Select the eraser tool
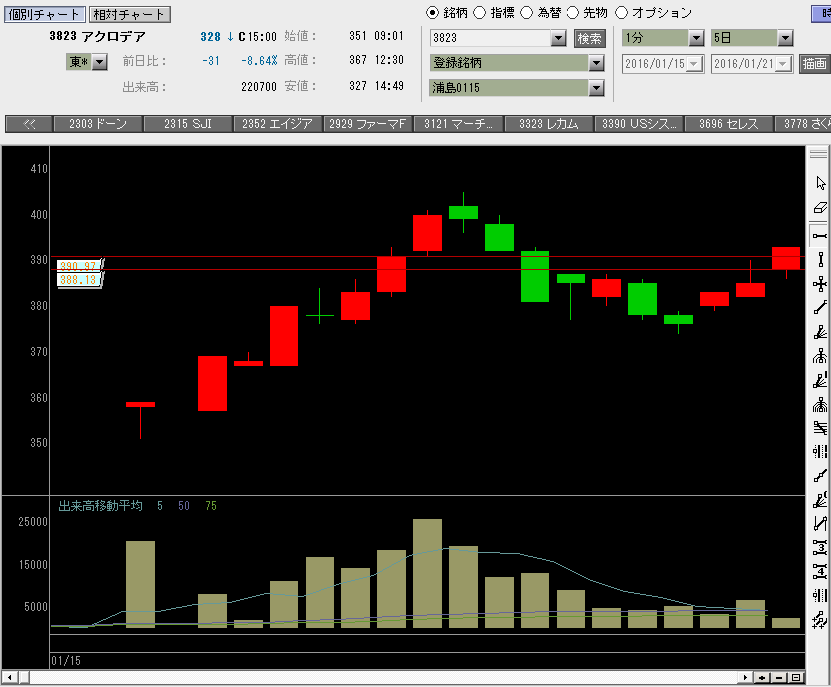831x687 pixels. click(820, 208)
